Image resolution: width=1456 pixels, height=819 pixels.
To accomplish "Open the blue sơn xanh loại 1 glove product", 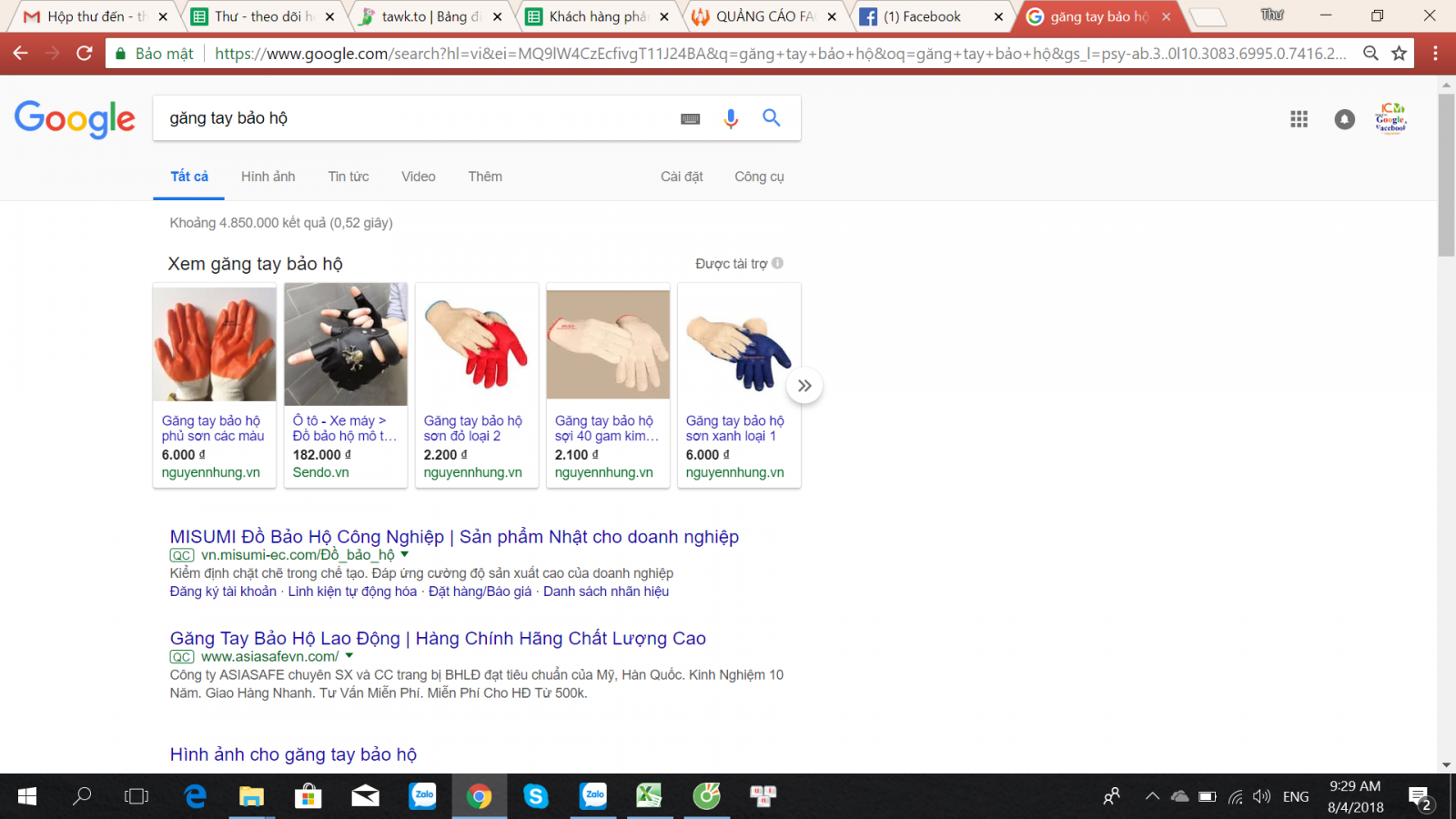I will click(x=738, y=386).
